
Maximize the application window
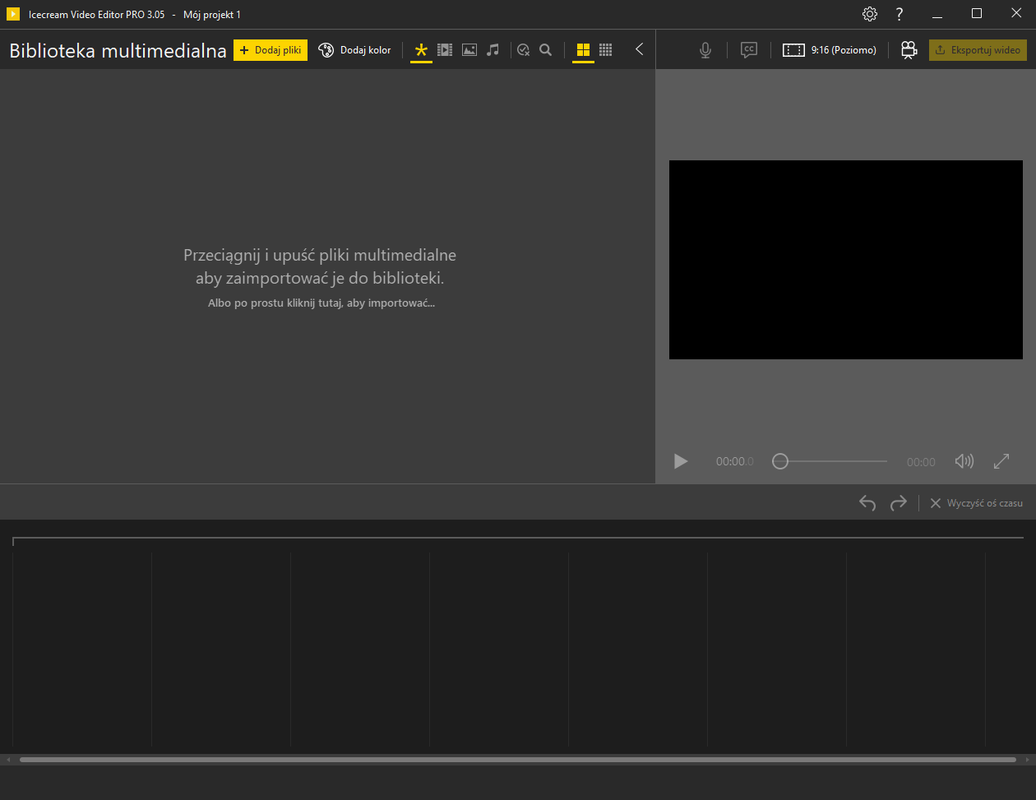pos(977,13)
